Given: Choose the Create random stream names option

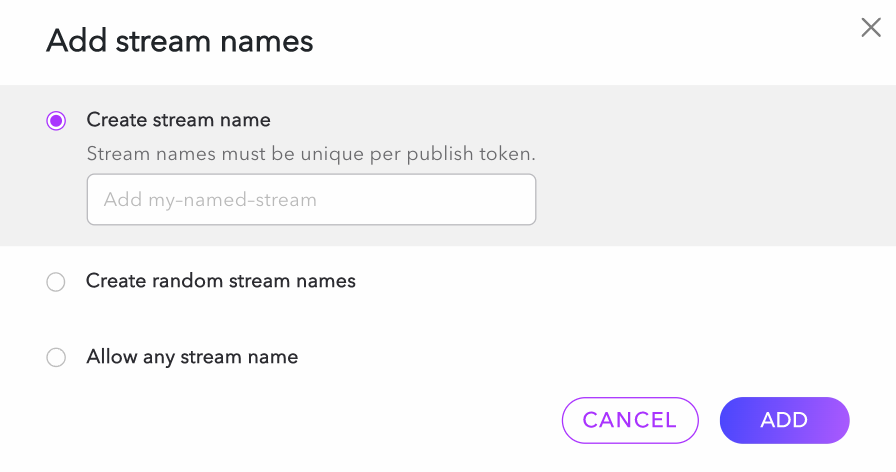Looking at the screenshot, I should pos(56,282).
